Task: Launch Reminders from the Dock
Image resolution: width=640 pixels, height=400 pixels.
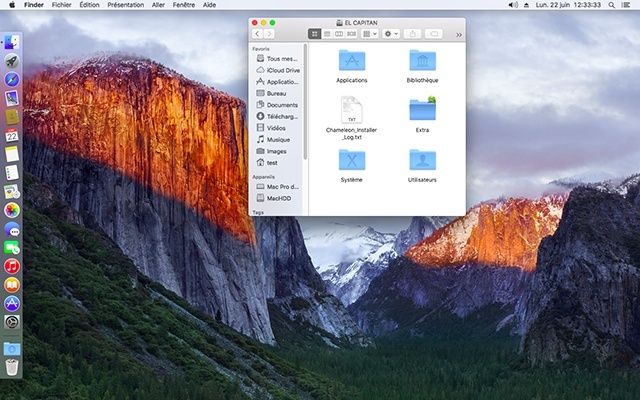Action: coord(12,173)
